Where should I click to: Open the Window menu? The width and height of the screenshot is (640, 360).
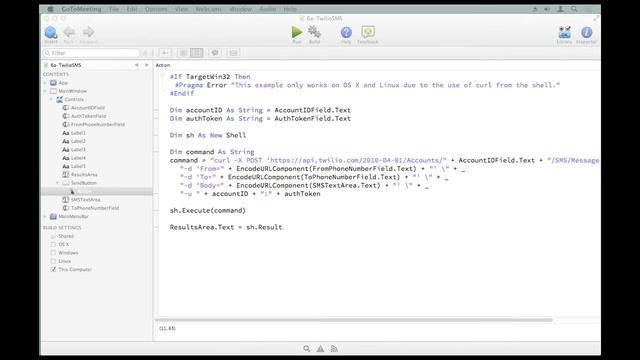coord(240,9)
